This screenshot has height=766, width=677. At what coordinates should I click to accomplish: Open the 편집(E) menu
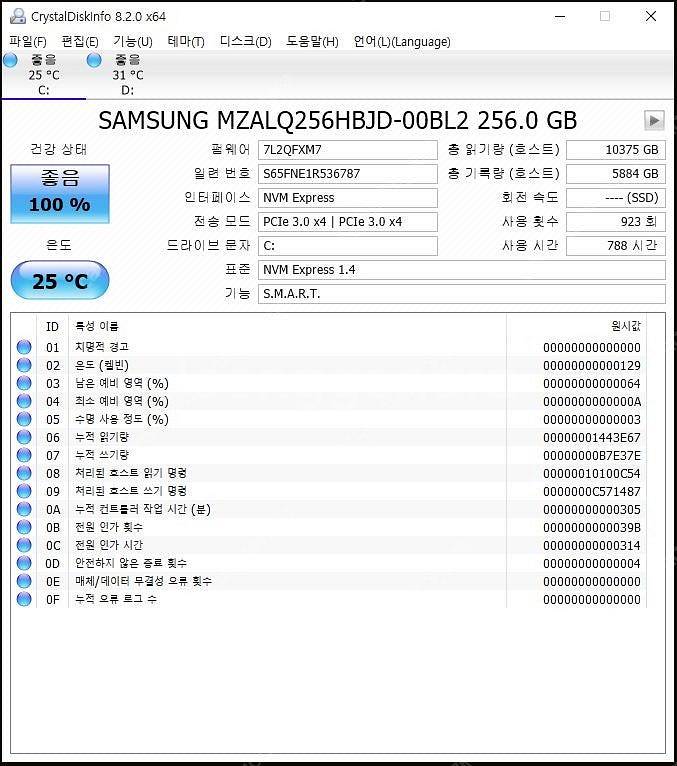pos(80,42)
